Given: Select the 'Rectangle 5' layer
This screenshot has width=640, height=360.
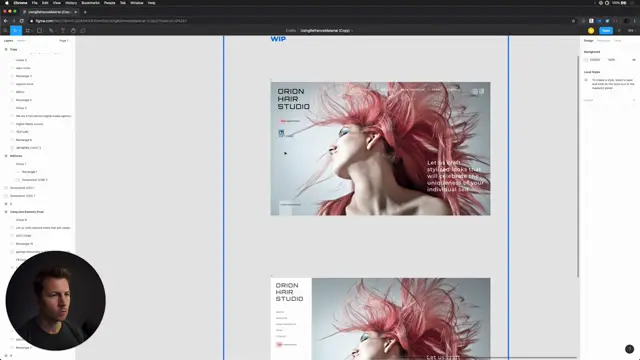Looking at the screenshot, I should point(24,100).
